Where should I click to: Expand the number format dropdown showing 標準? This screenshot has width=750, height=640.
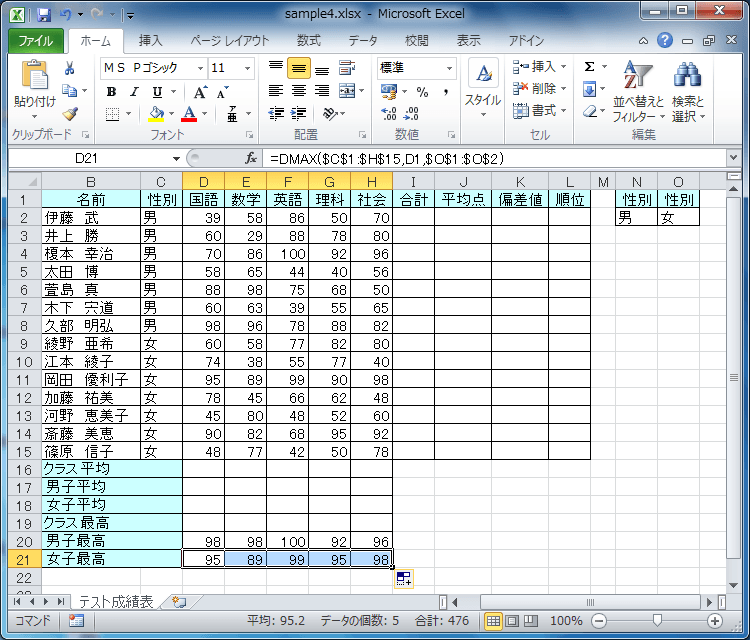click(449, 68)
